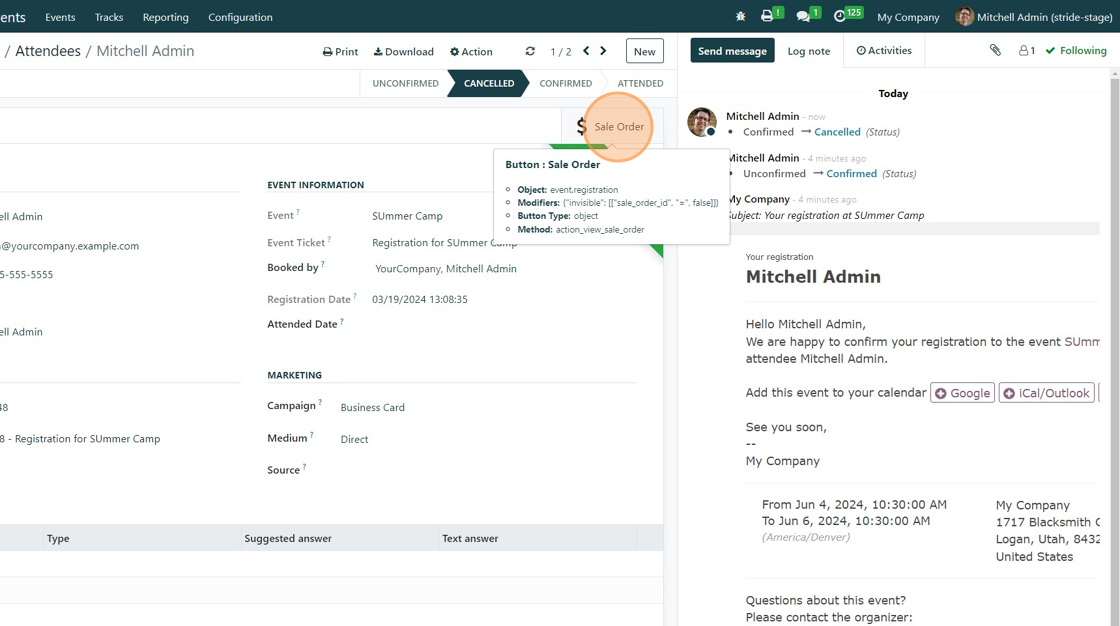
Task: Click the Cancelled status change text
Action: [837, 132]
